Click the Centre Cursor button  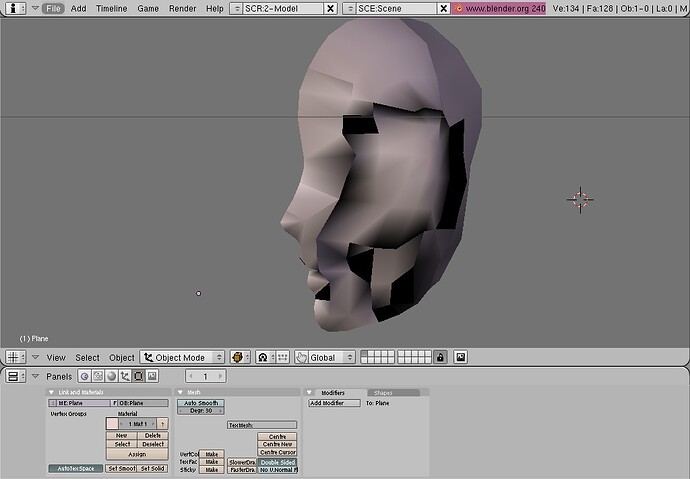point(277,452)
